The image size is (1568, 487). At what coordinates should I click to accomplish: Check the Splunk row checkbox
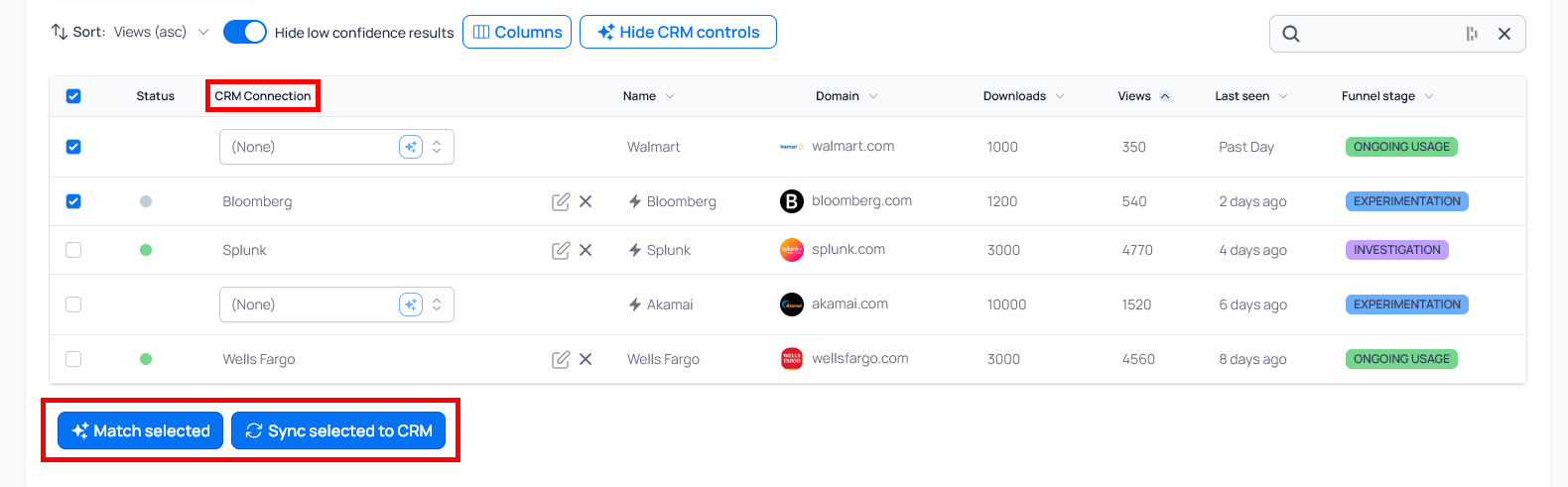click(73, 250)
